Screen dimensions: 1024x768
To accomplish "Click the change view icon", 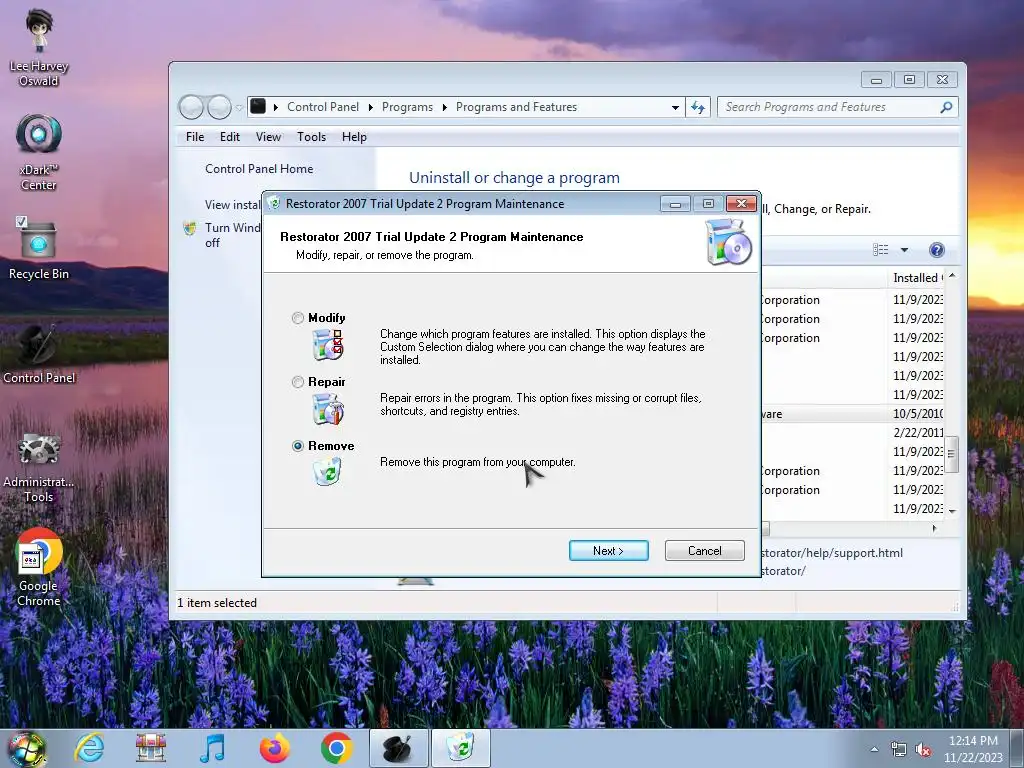I will pos(881,249).
